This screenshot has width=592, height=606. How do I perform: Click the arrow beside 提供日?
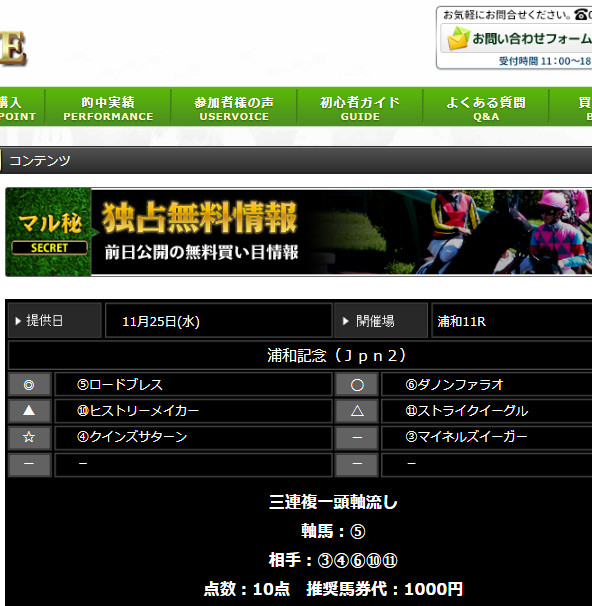tap(18, 321)
